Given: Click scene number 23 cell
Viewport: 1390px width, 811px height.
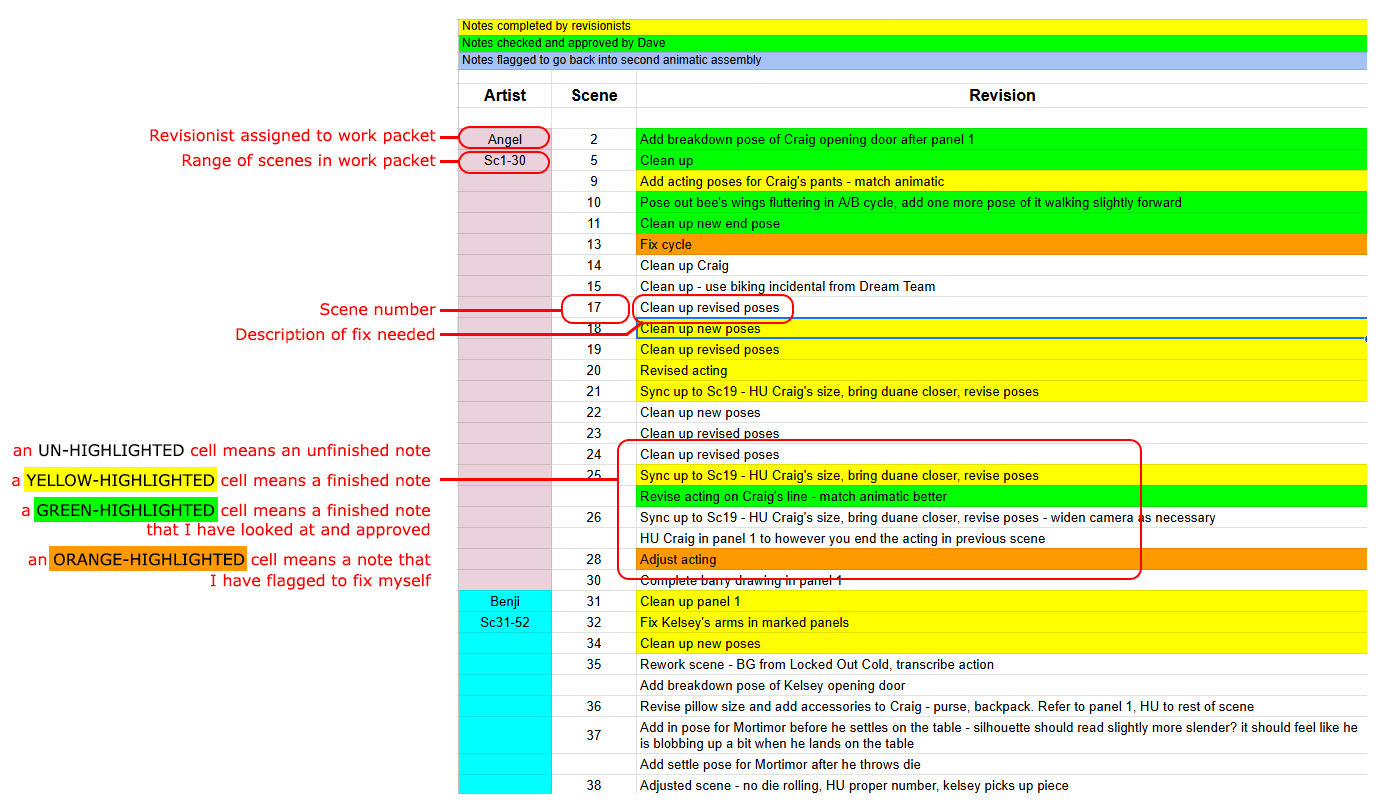Looking at the screenshot, I should pos(594,433).
